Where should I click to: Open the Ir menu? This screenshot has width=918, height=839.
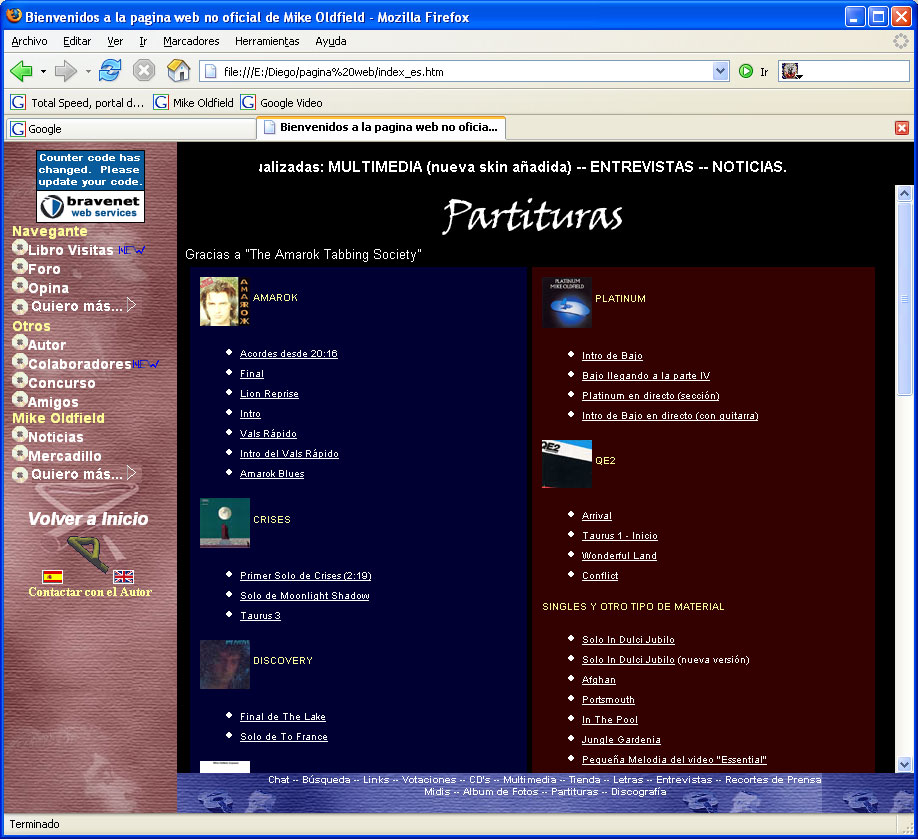143,41
